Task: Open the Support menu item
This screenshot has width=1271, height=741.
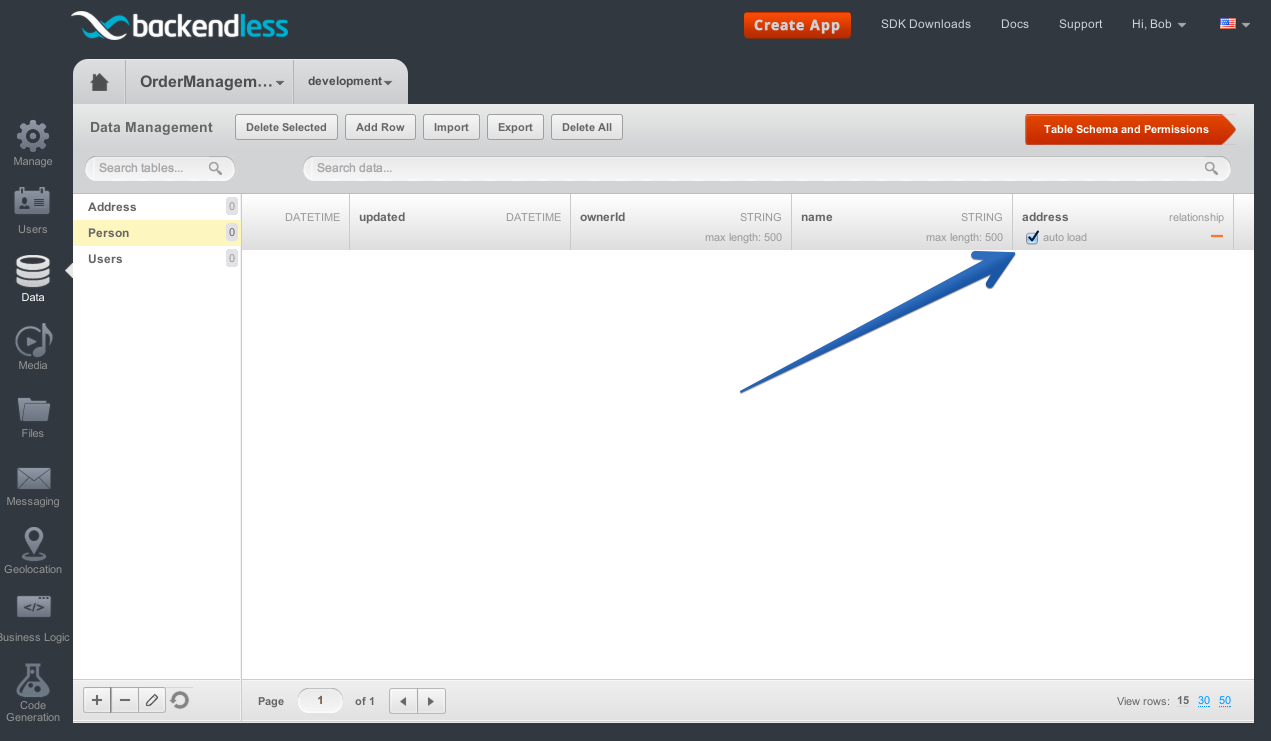Action: [1081, 24]
